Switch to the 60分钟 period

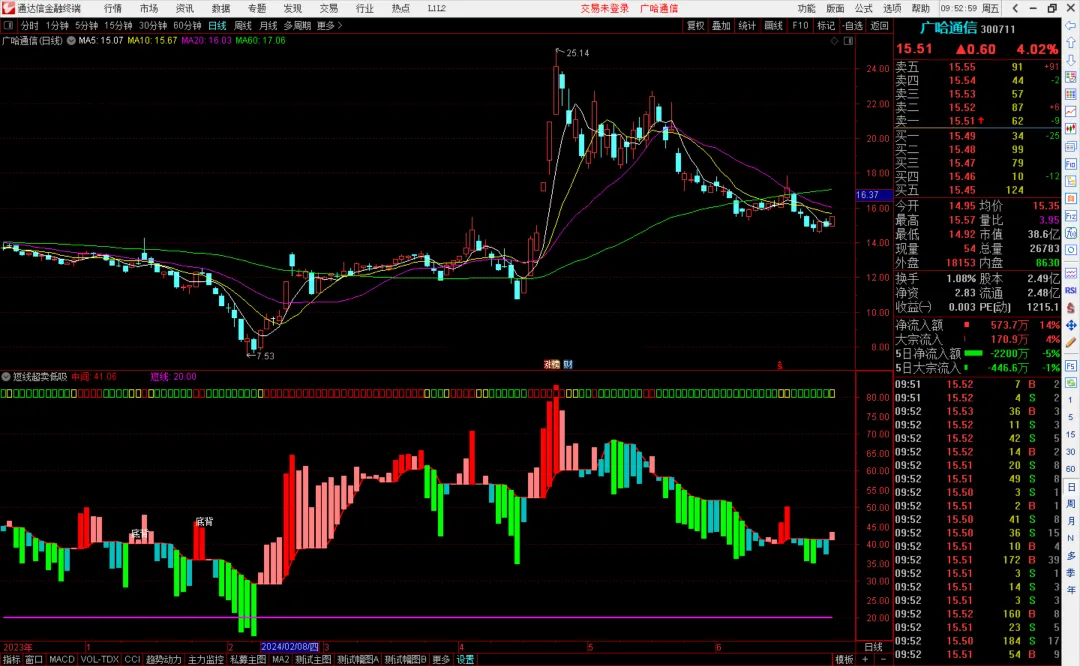tap(187, 25)
